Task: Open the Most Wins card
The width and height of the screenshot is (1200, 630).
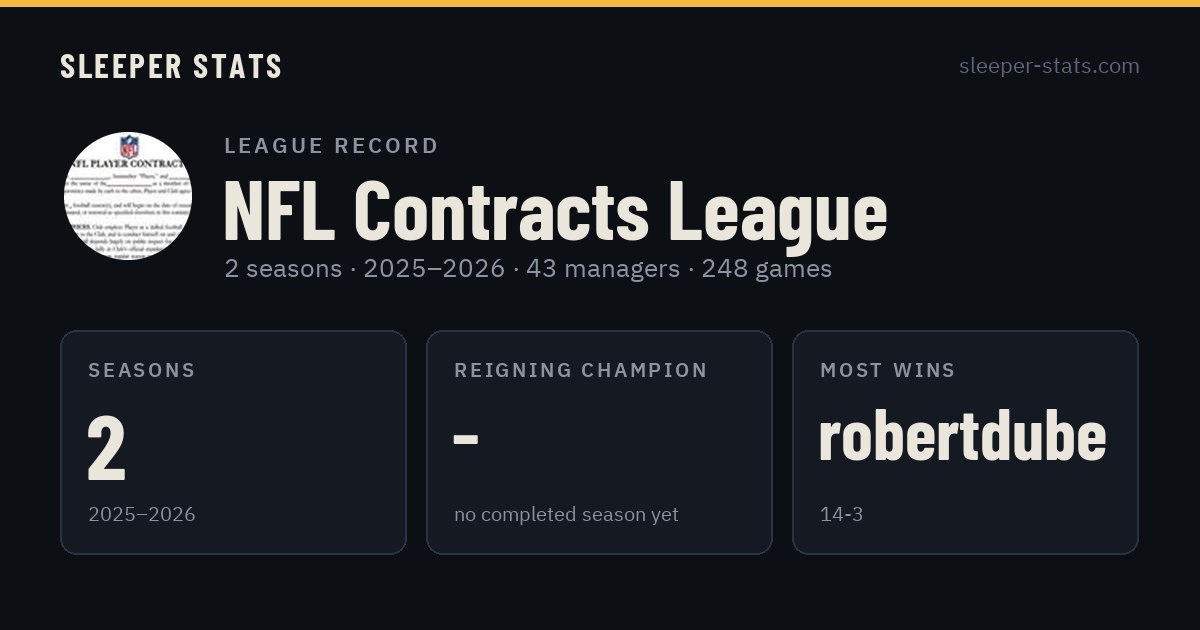Action: point(965,442)
